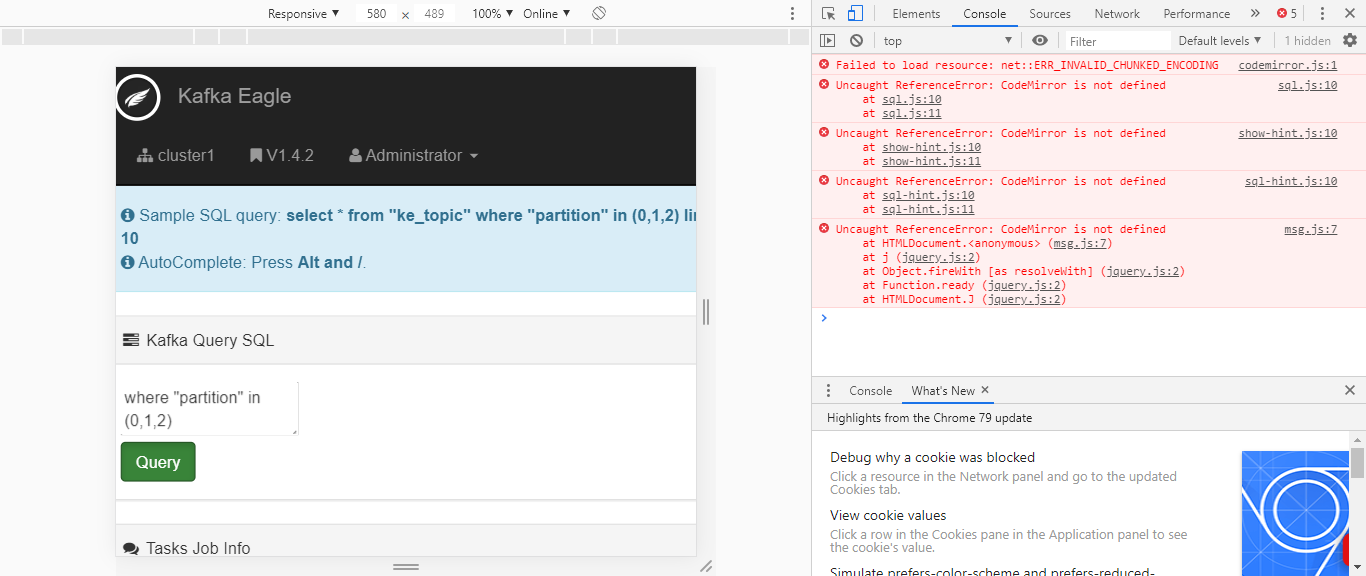Click Debug why a cookie was blocked
This screenshot has width=1366, height=576.
(x=932, y=458)
